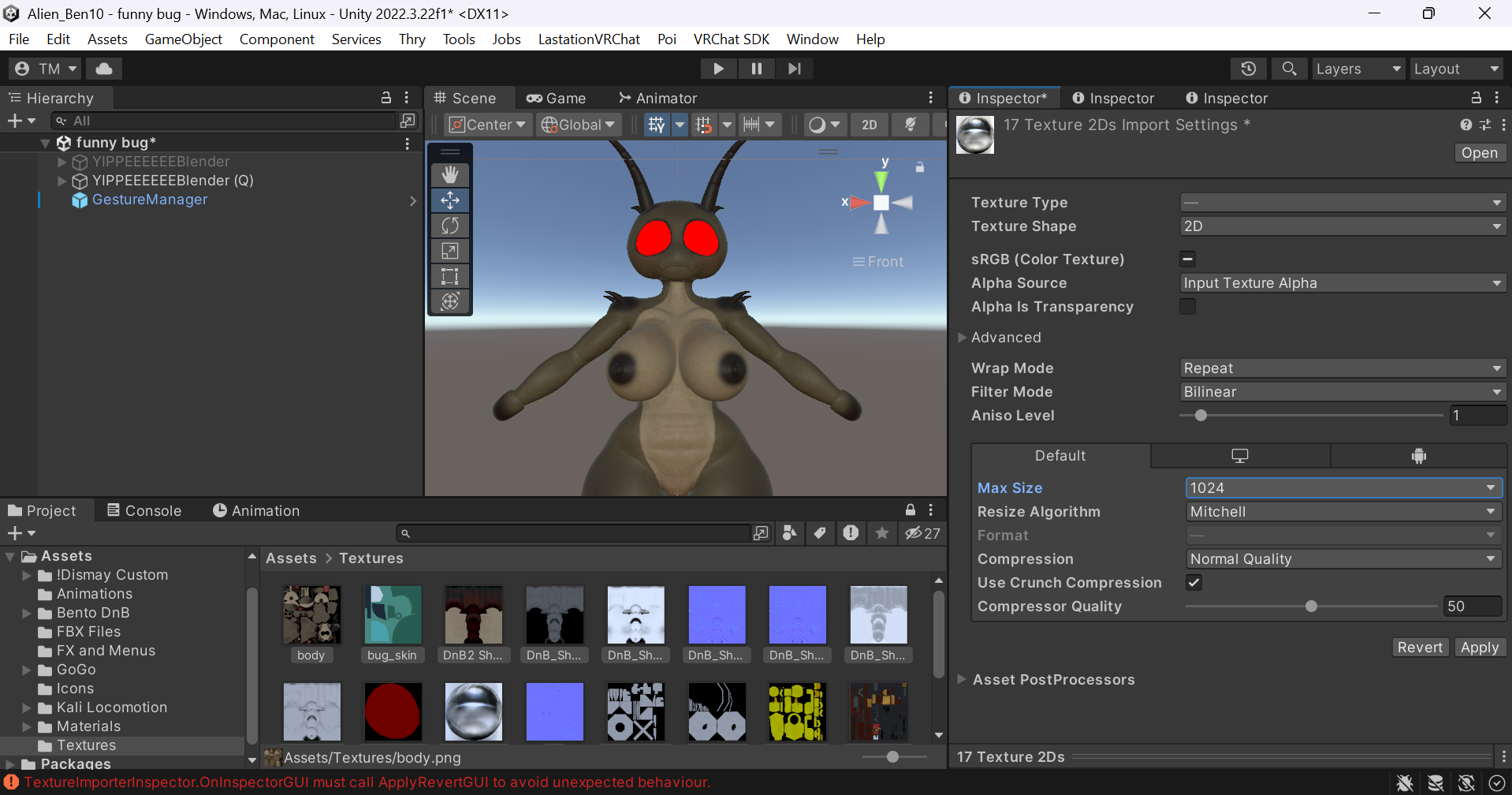Open the Layers dropdown
This screenshot has height=795, width=1512.
point(1358,69)
